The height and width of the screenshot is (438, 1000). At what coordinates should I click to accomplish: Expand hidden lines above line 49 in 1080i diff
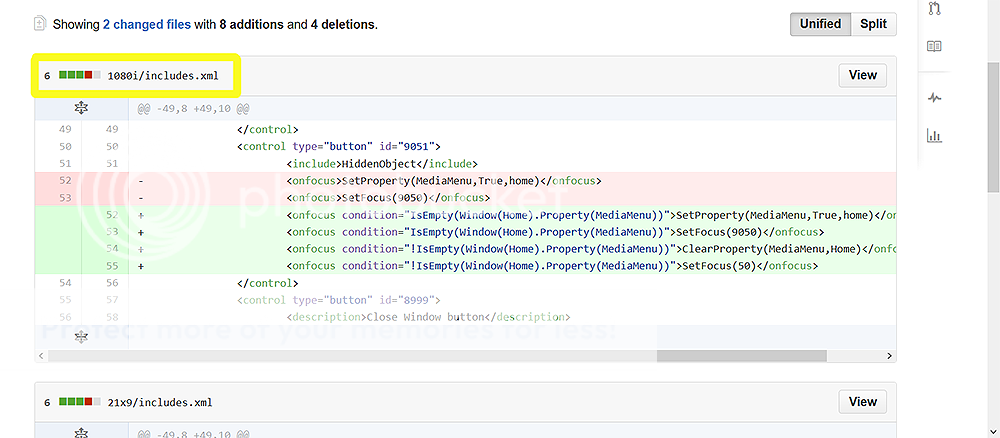tap(83, 108)
